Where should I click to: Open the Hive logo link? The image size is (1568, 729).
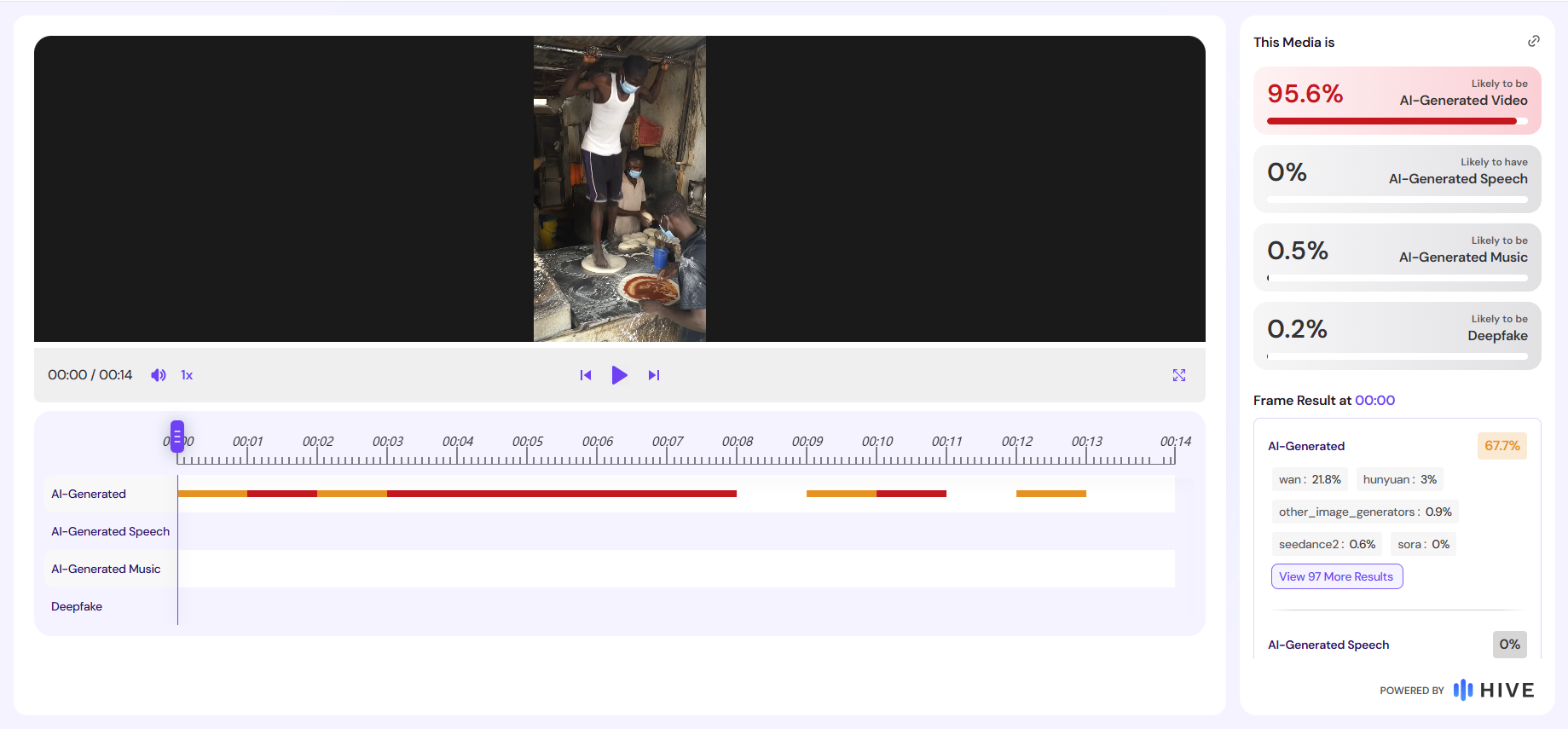(x=1494, y=690)
